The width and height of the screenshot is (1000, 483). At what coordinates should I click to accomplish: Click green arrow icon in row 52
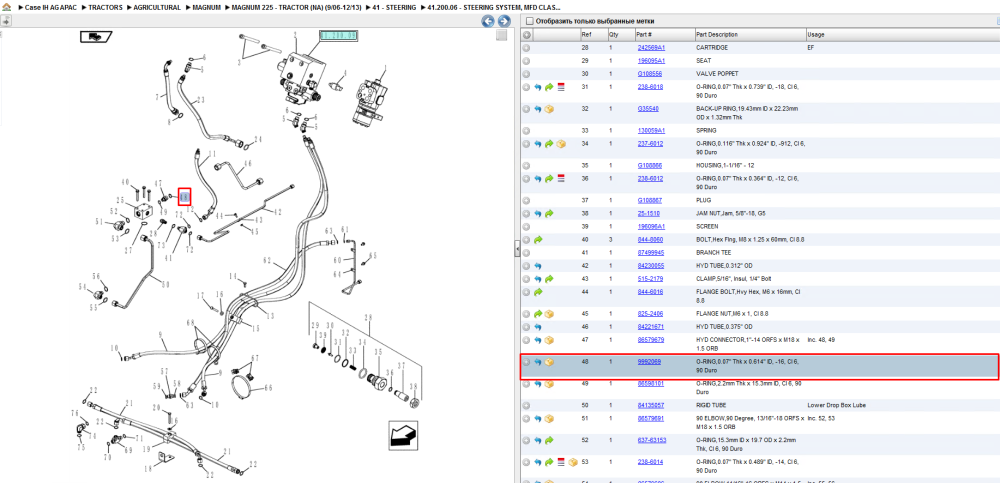pyautogui.click(x=549, y=440)
